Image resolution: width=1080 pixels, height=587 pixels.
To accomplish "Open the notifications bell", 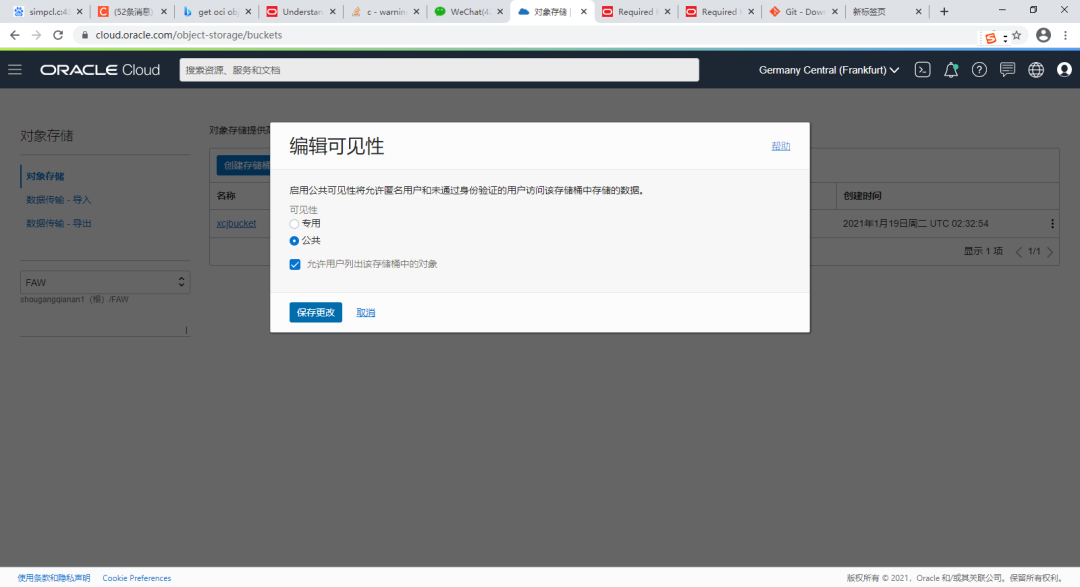I will click(x=951, y=70).
